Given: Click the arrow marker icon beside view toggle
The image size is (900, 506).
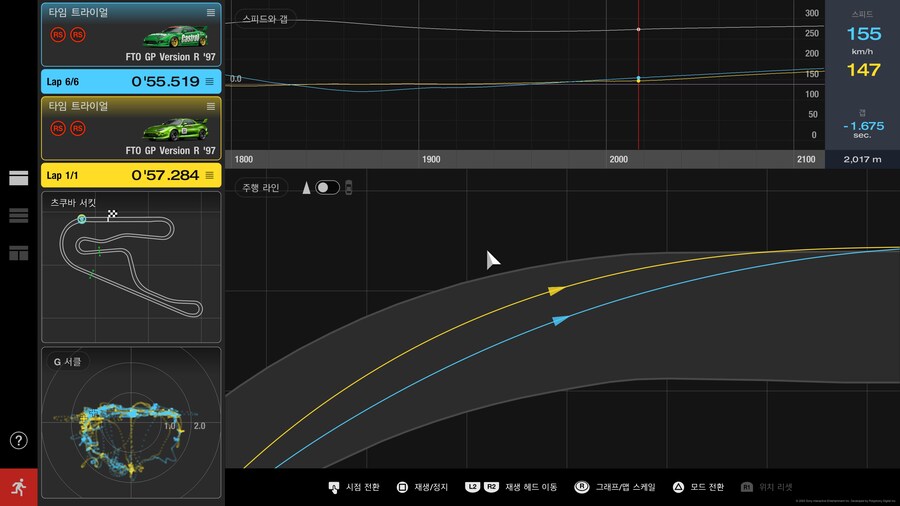Looking at the screenshot, I should [307, 187].
